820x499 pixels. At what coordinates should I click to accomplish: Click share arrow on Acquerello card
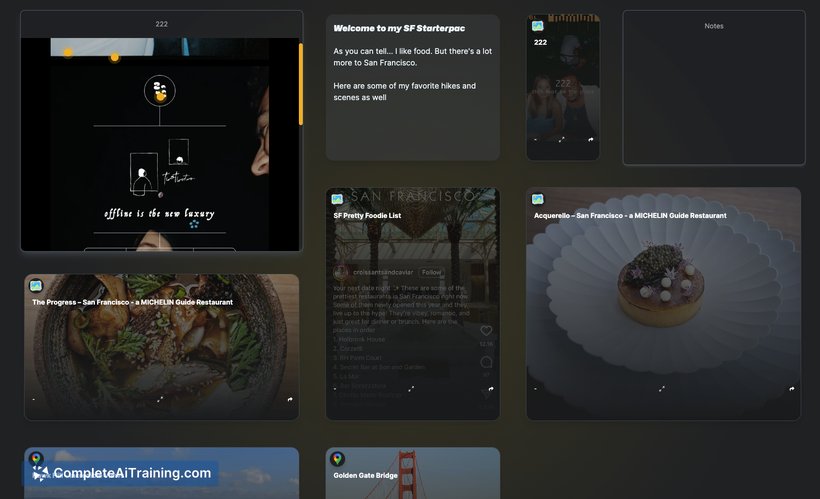click(791, 389)
